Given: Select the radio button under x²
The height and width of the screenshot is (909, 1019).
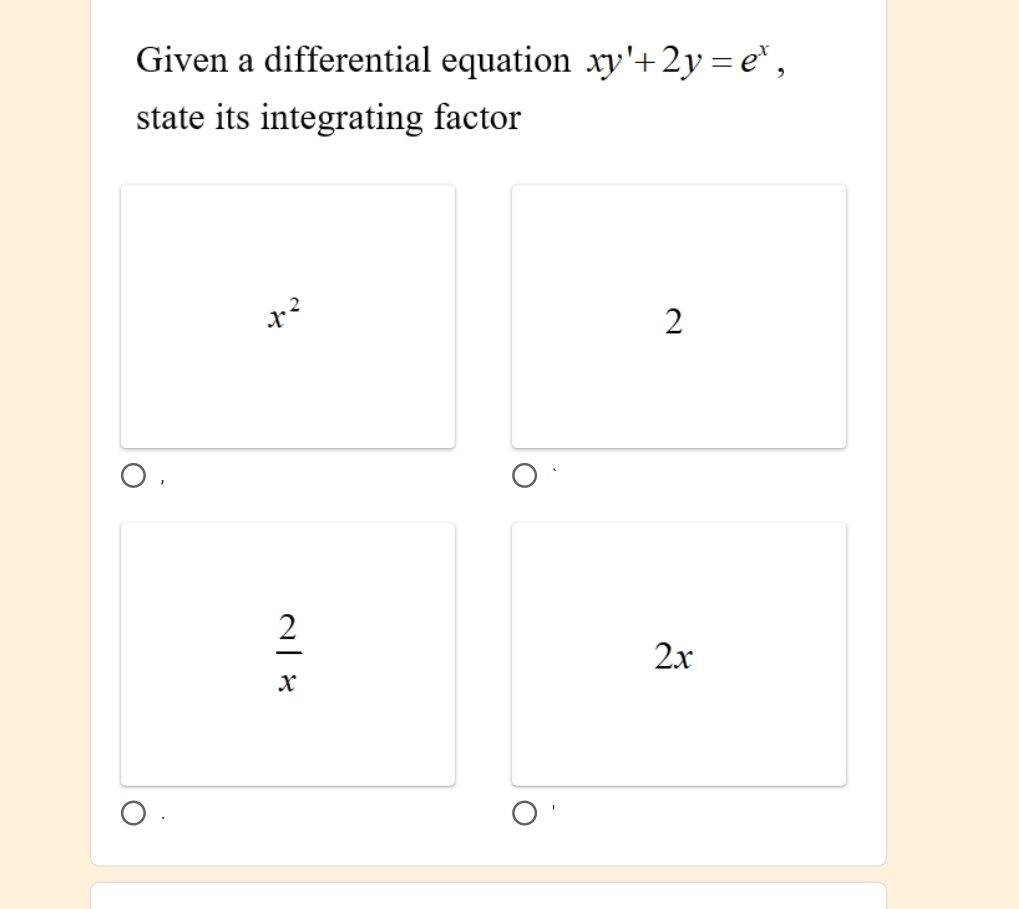Looking at the screenshot, I should tap(133, 476).
